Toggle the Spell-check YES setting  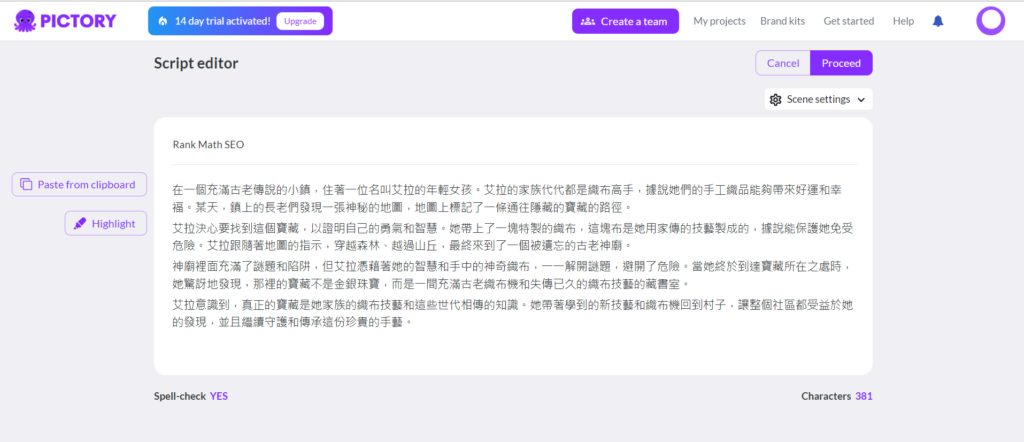[218, 396]
